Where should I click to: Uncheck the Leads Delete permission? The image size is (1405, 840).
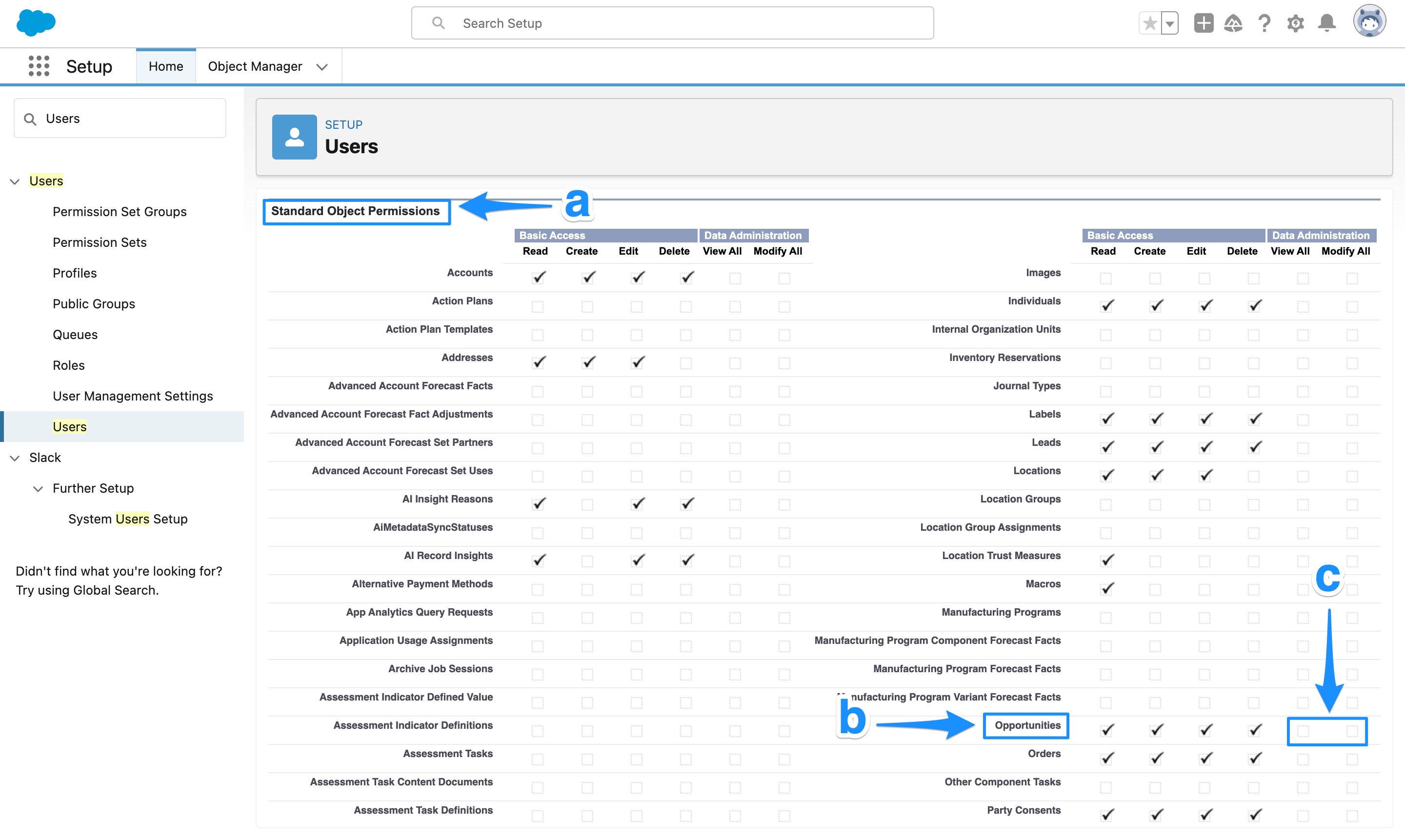1254,447
